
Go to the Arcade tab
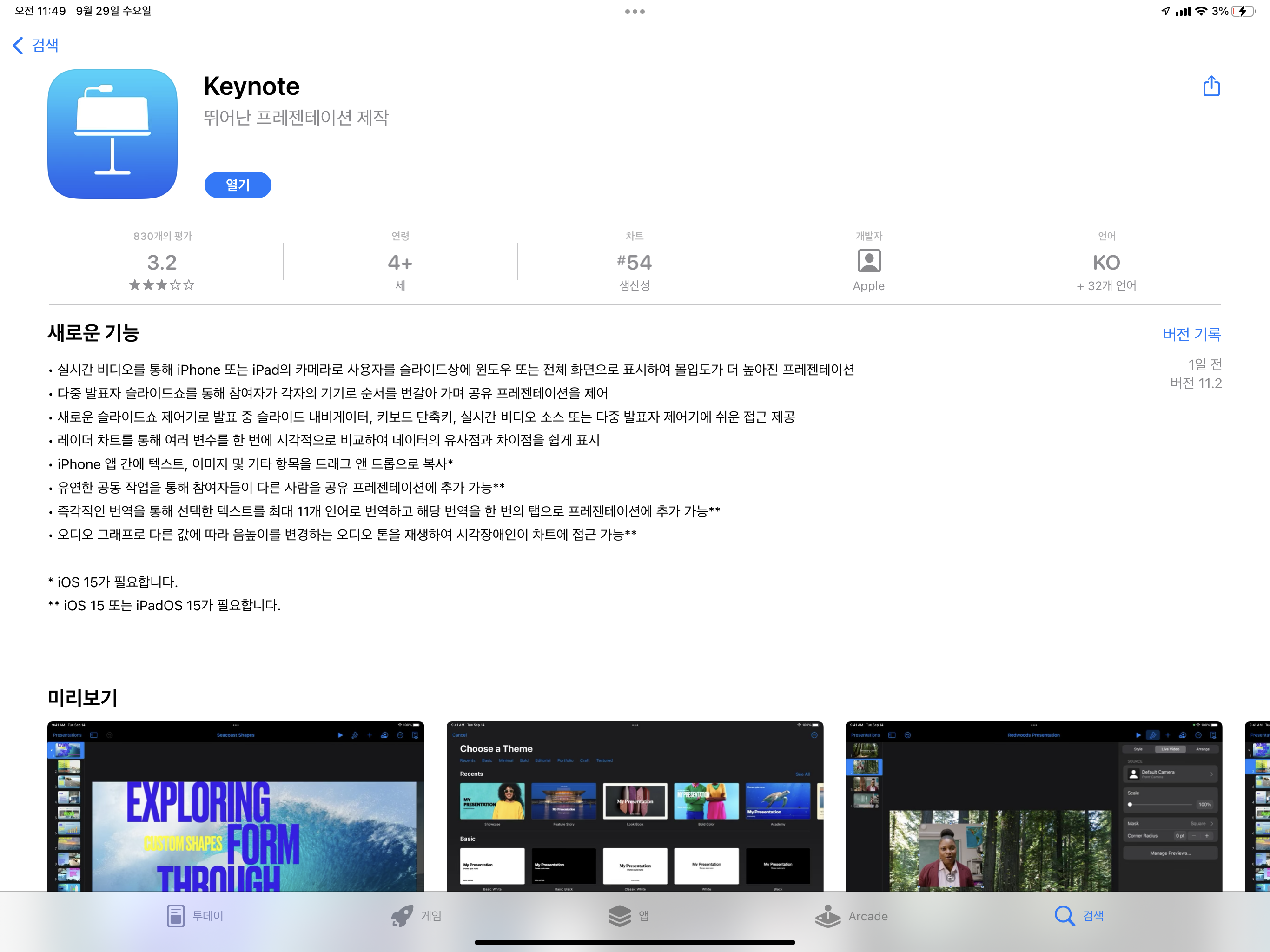(852, 915)
